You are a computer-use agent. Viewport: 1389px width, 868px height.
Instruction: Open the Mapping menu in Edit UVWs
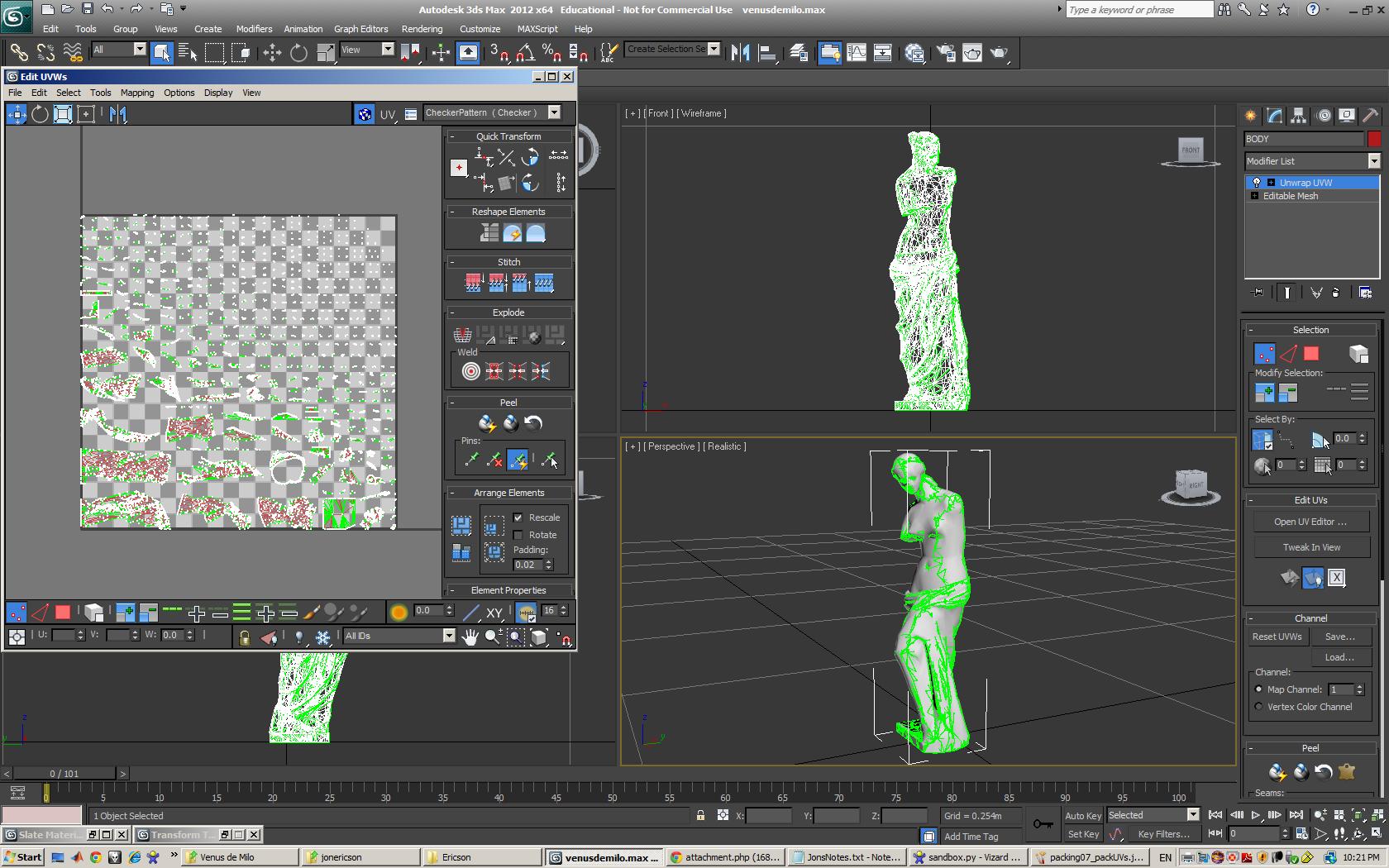tap(137, 93)
